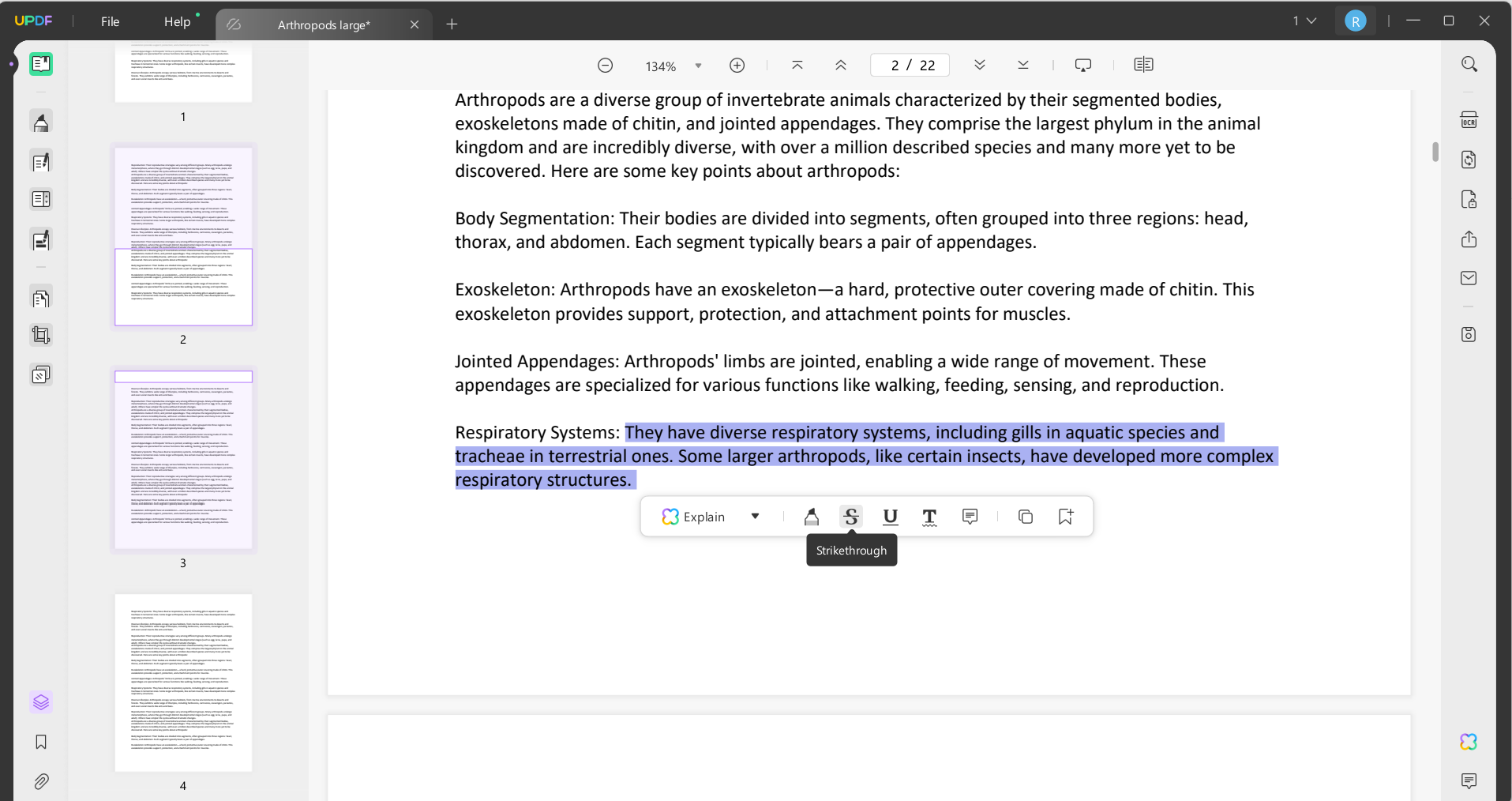Apply strikethrough to the highlighted sentence

850,517
